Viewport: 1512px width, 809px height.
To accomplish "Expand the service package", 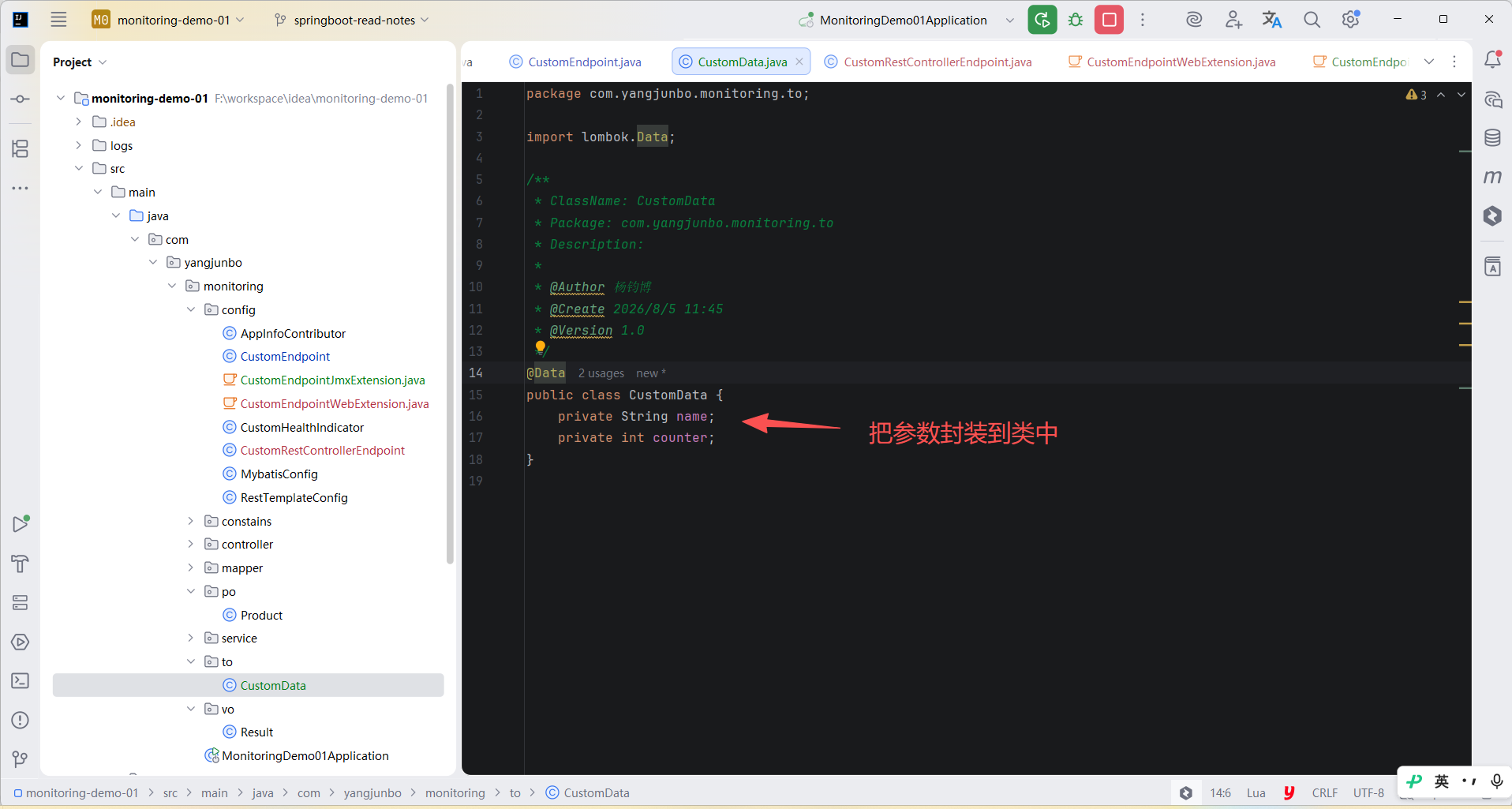I will (191, 638).
